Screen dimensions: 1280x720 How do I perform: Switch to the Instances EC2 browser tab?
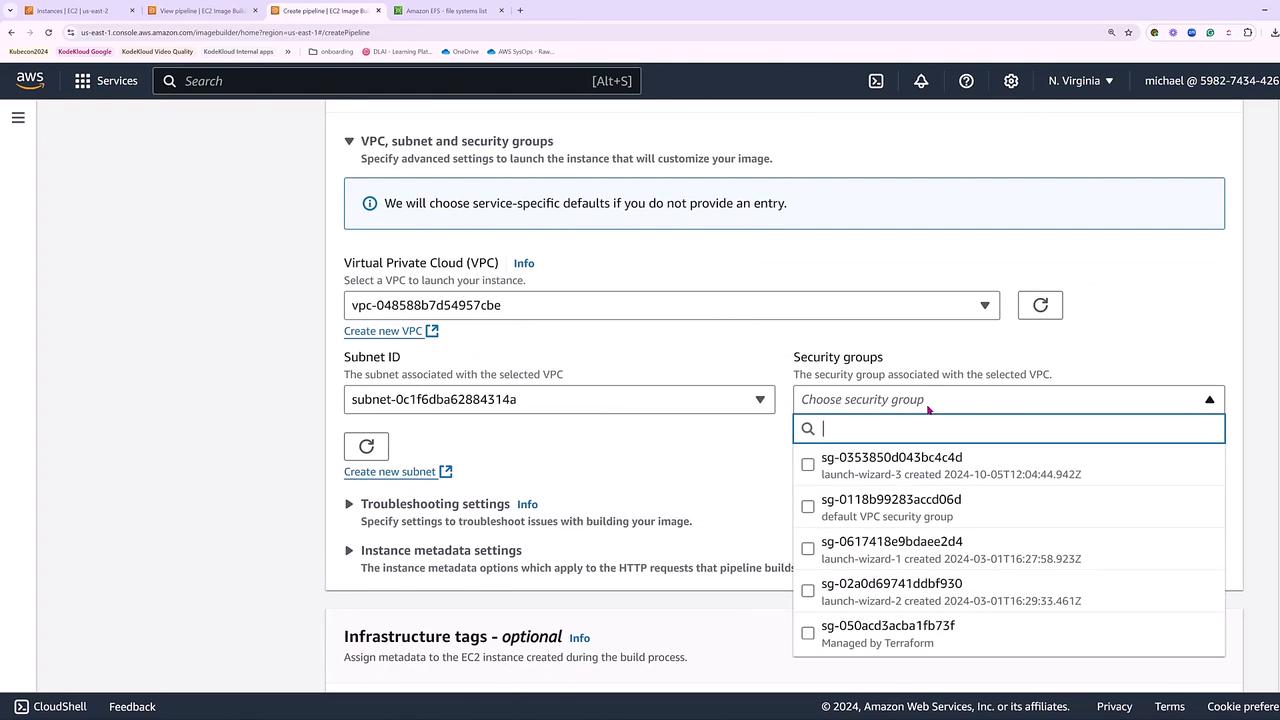point(74,11)
